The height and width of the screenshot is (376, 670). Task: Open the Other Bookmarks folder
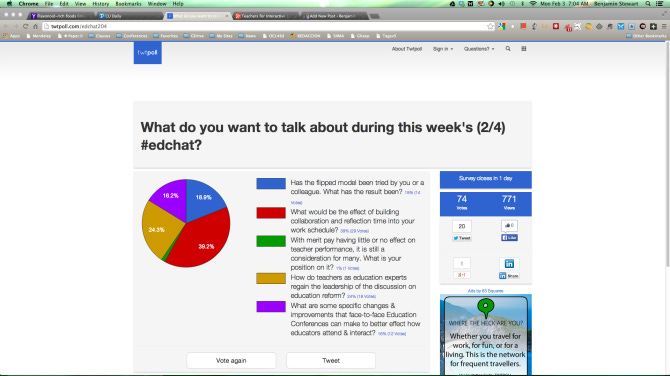click(646, 36)
